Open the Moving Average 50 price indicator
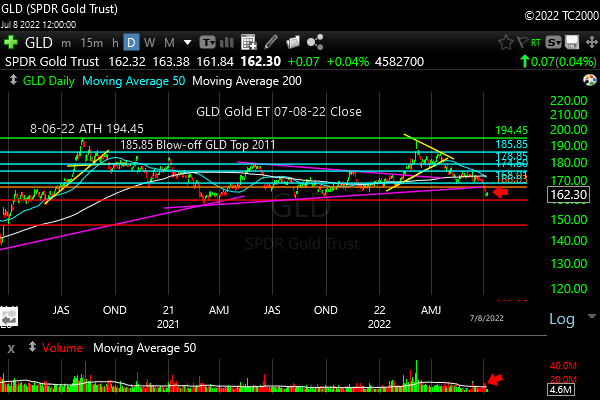This screenshot has width=600, height=400. (134, 81)
